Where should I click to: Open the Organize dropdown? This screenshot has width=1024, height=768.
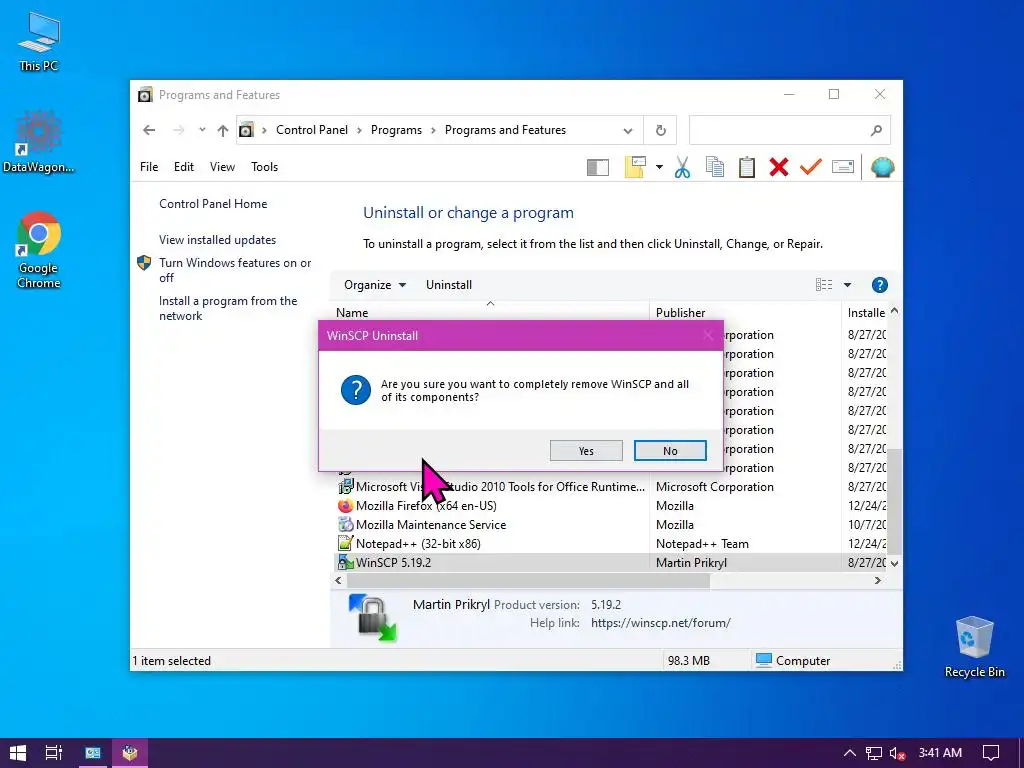[375, 285]
